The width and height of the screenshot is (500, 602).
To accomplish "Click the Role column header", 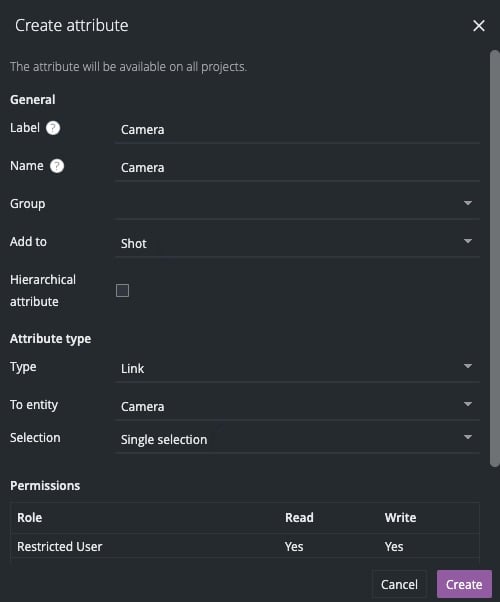I will tap(30, 518).
